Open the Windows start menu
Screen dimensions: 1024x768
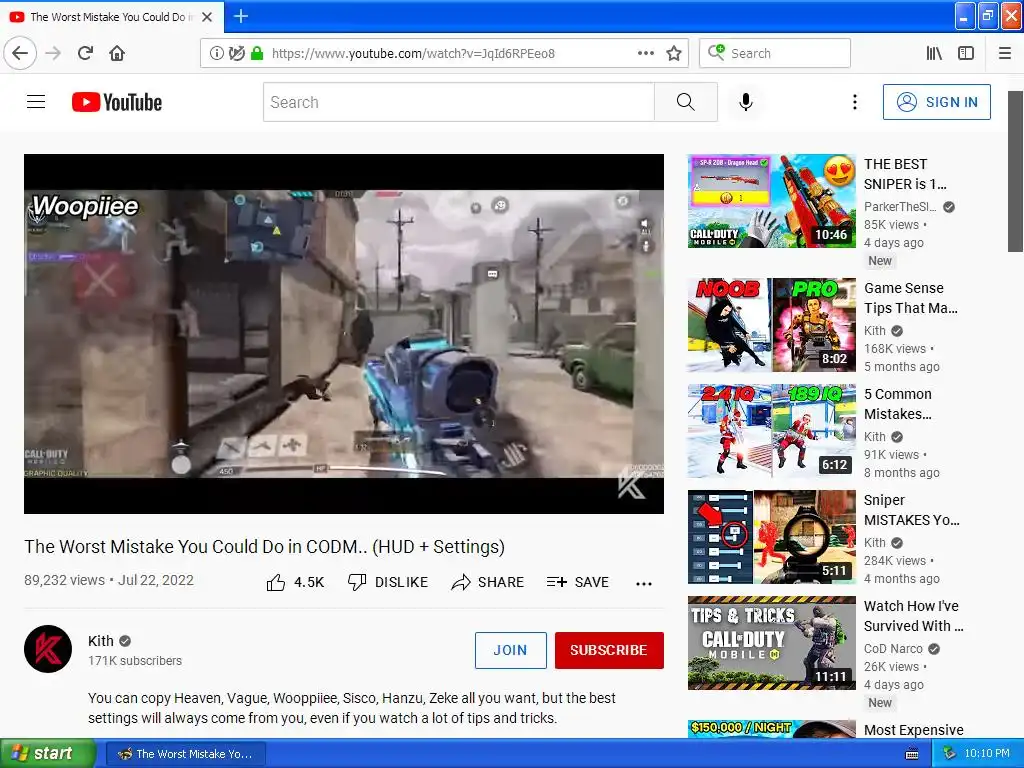[x=48, y=754]
